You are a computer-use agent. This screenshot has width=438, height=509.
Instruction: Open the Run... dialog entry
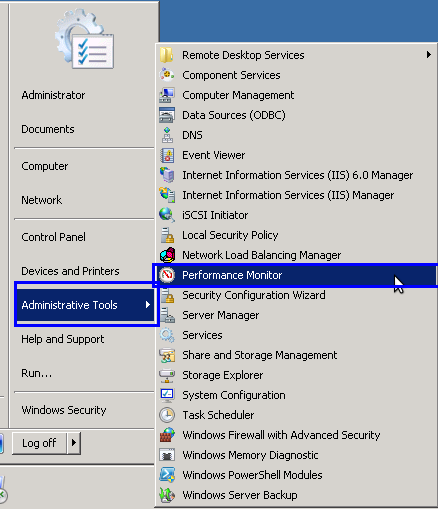point(37,373)
